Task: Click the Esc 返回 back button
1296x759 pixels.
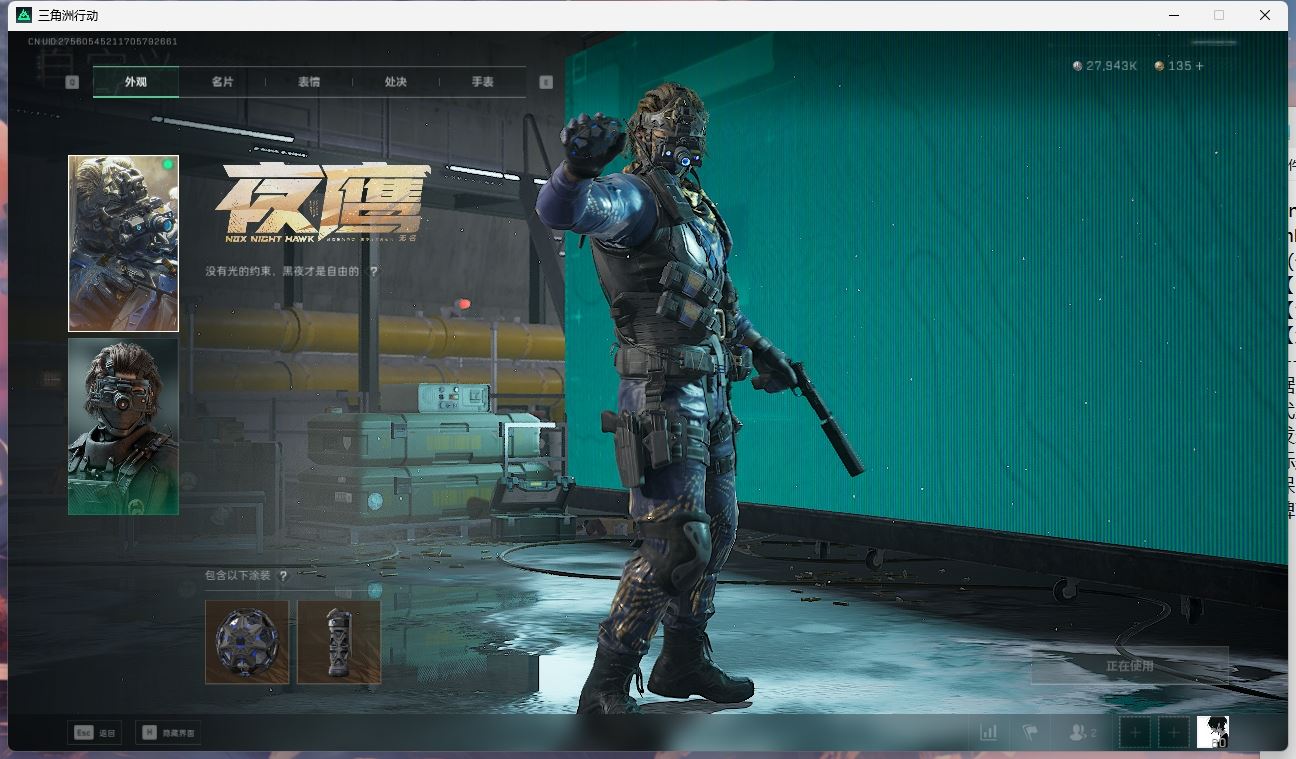Action: 96,733
